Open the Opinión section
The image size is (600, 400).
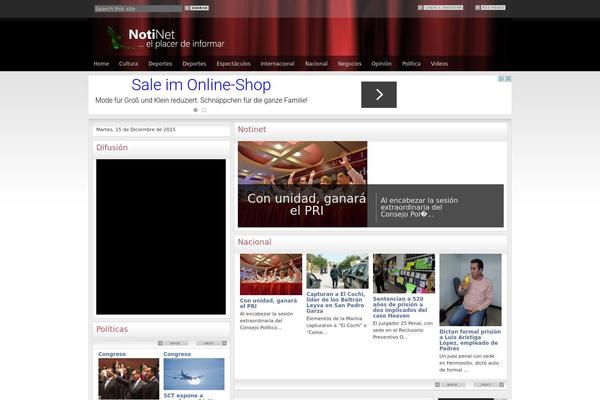coord(382,64)
